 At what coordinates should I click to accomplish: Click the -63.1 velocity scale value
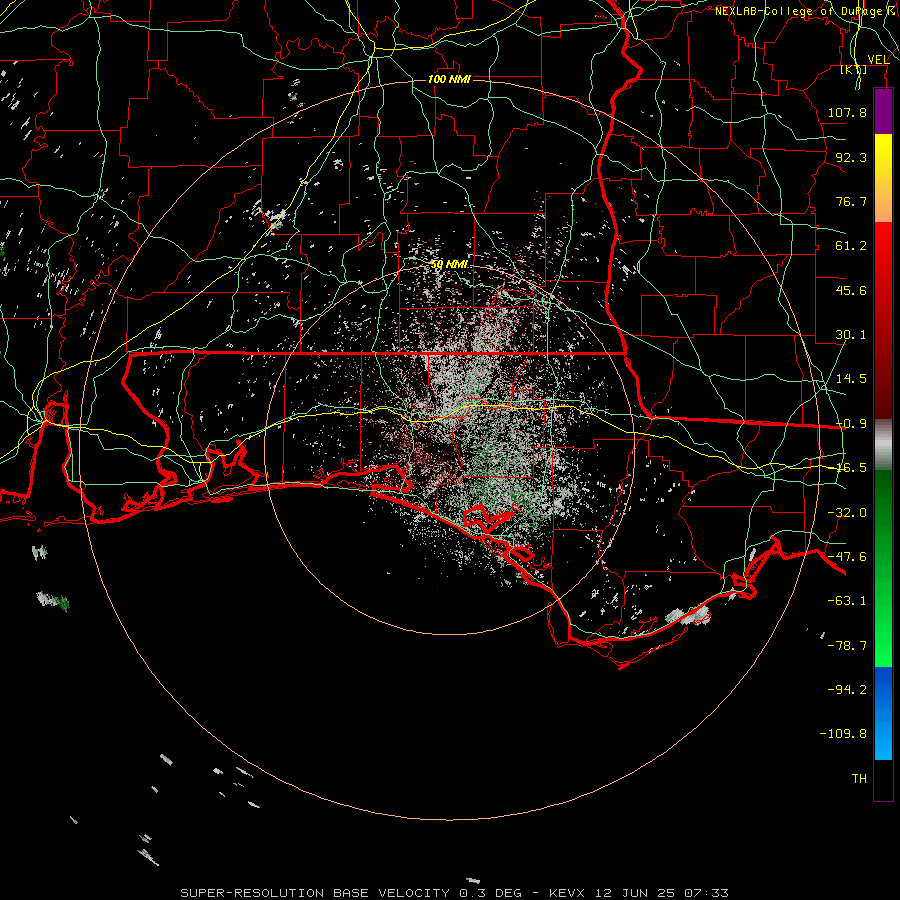point(847,601)
